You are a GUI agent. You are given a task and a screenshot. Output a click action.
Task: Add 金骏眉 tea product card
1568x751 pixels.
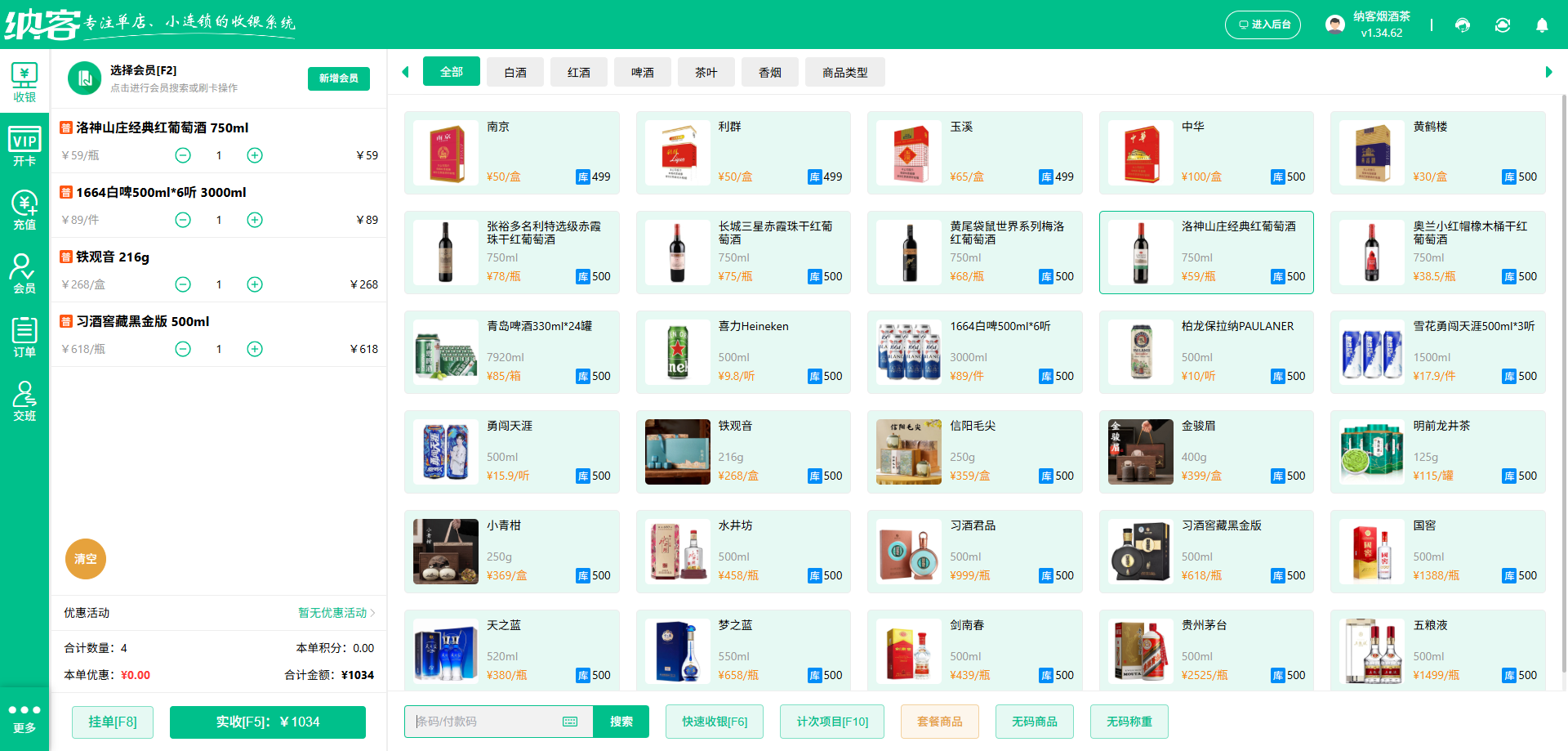coord(1206,452)
